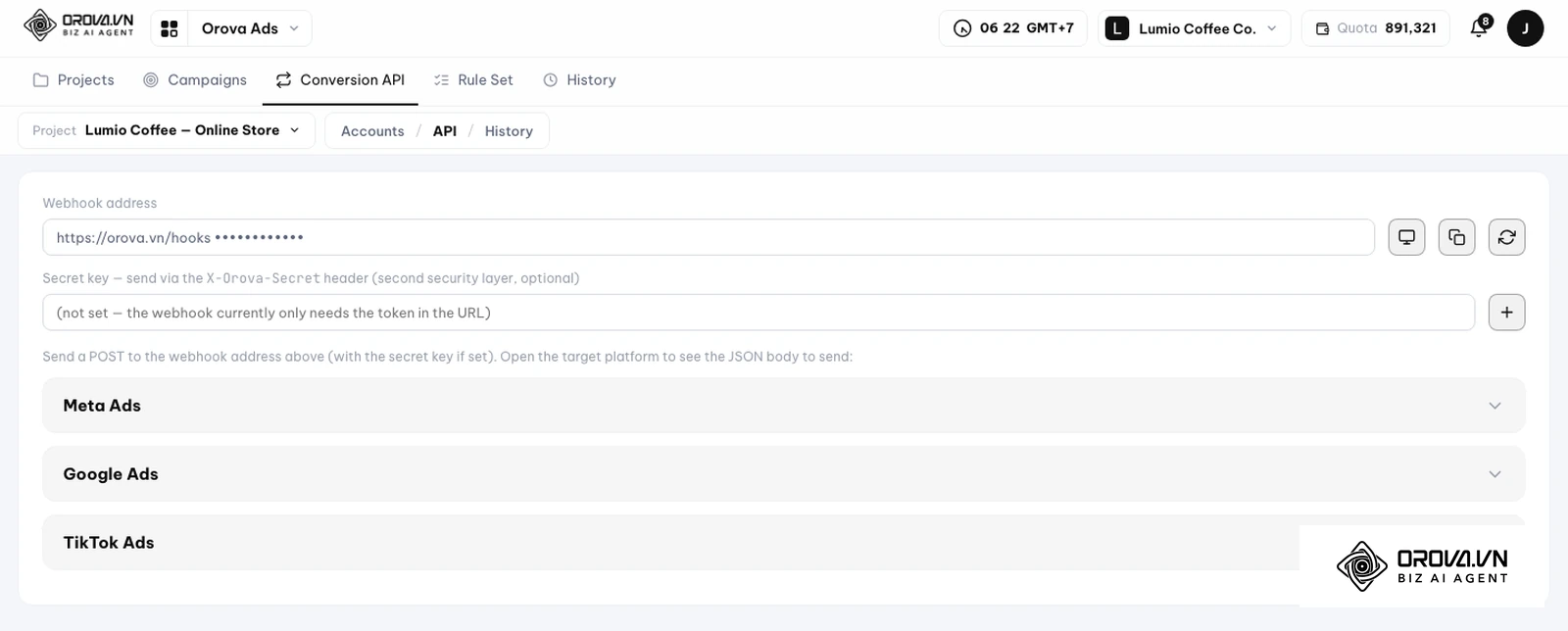
Task: Open the History tab next to Rule Set
Action: coord(579,80)
